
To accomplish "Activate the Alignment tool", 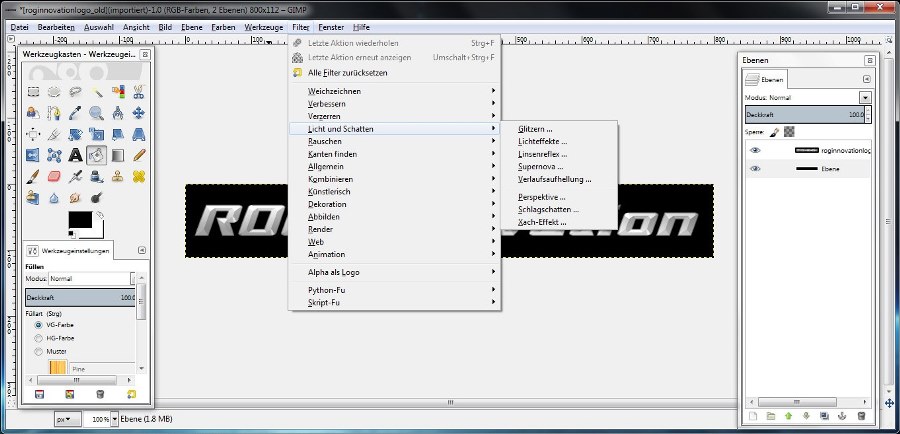I will [33, 134].
